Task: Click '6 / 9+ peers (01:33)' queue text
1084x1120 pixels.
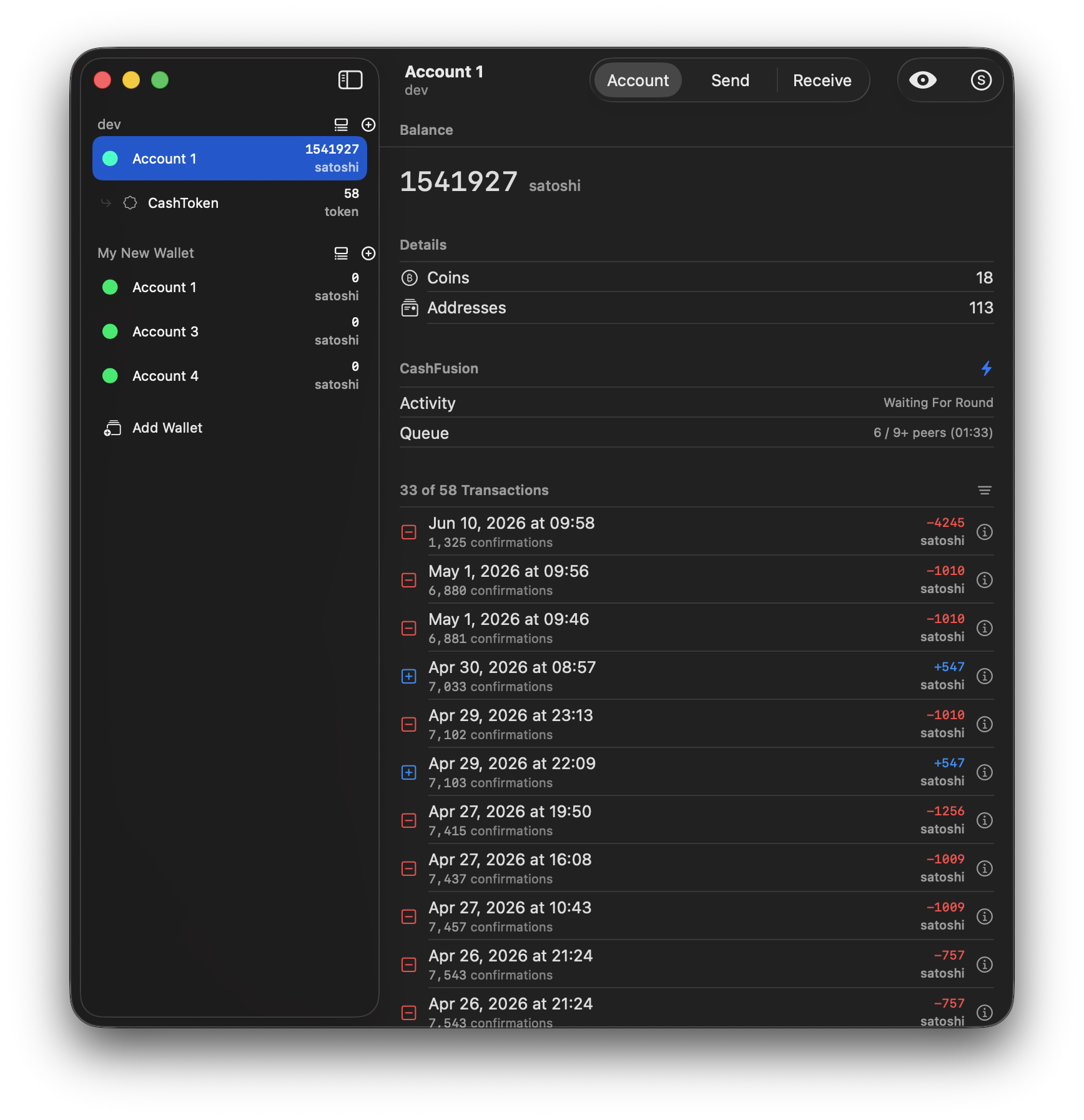Action: point(933,433)
